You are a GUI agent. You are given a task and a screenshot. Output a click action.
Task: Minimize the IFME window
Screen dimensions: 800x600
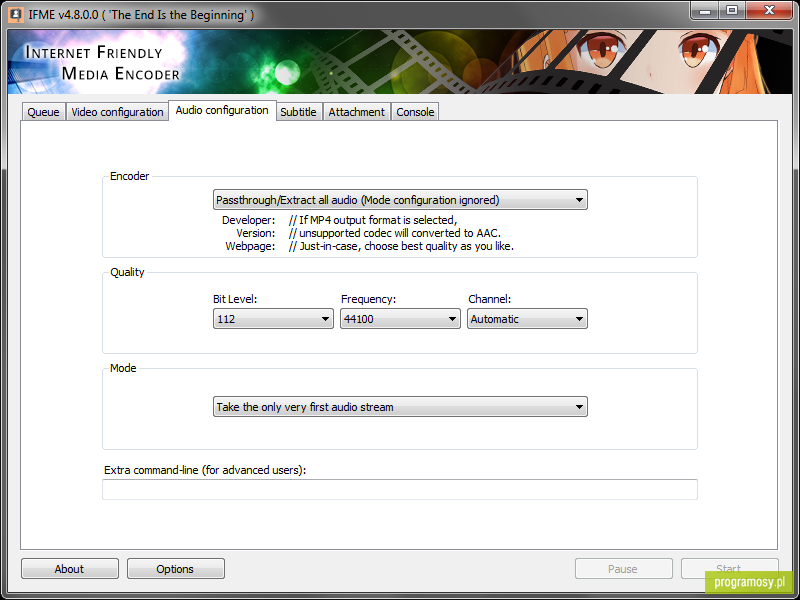705,10
